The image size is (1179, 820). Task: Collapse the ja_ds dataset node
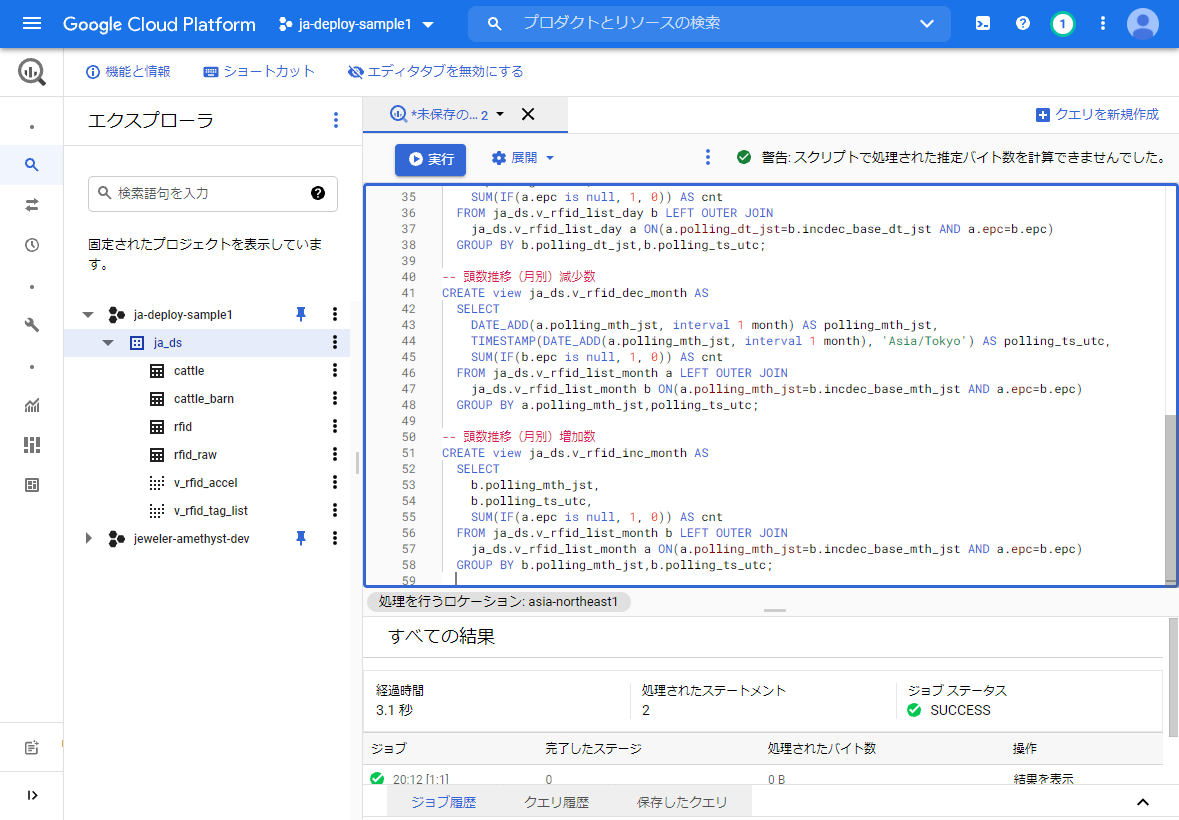tap(108, 343)
